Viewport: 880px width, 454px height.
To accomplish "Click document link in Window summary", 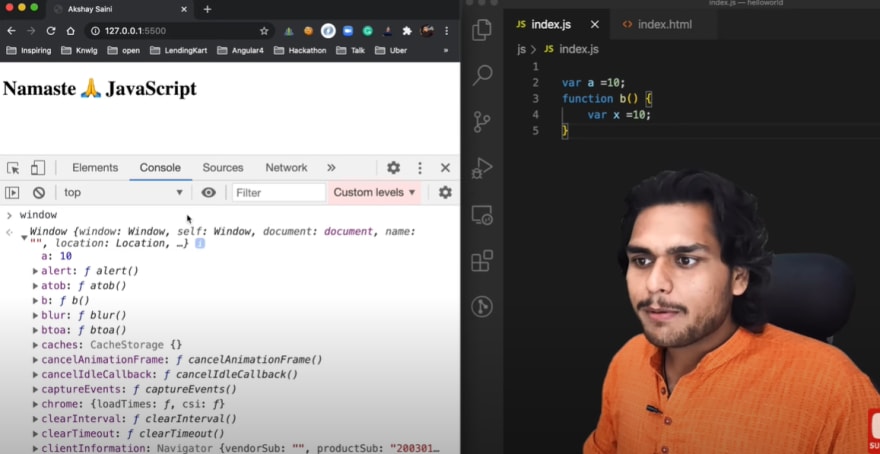I will (x=348, y=231).
